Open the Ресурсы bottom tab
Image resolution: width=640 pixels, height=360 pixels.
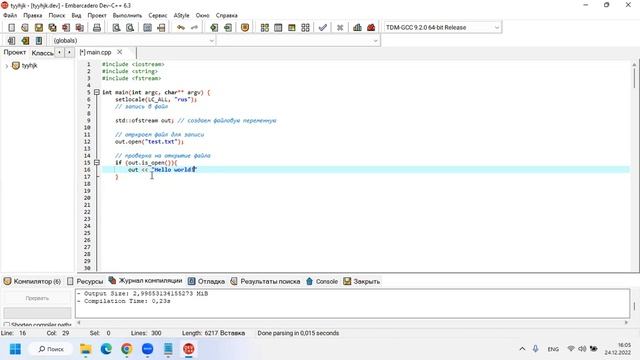coord(85,281)
